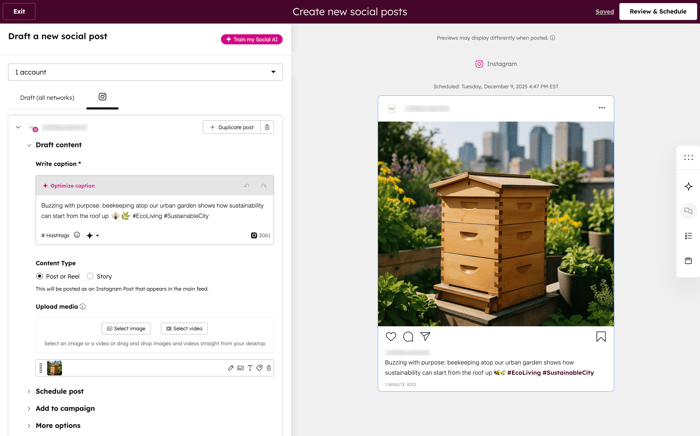Open the AI sparkle caption menu
Viewport: 700px width, 436px height.
coord(92,235)
